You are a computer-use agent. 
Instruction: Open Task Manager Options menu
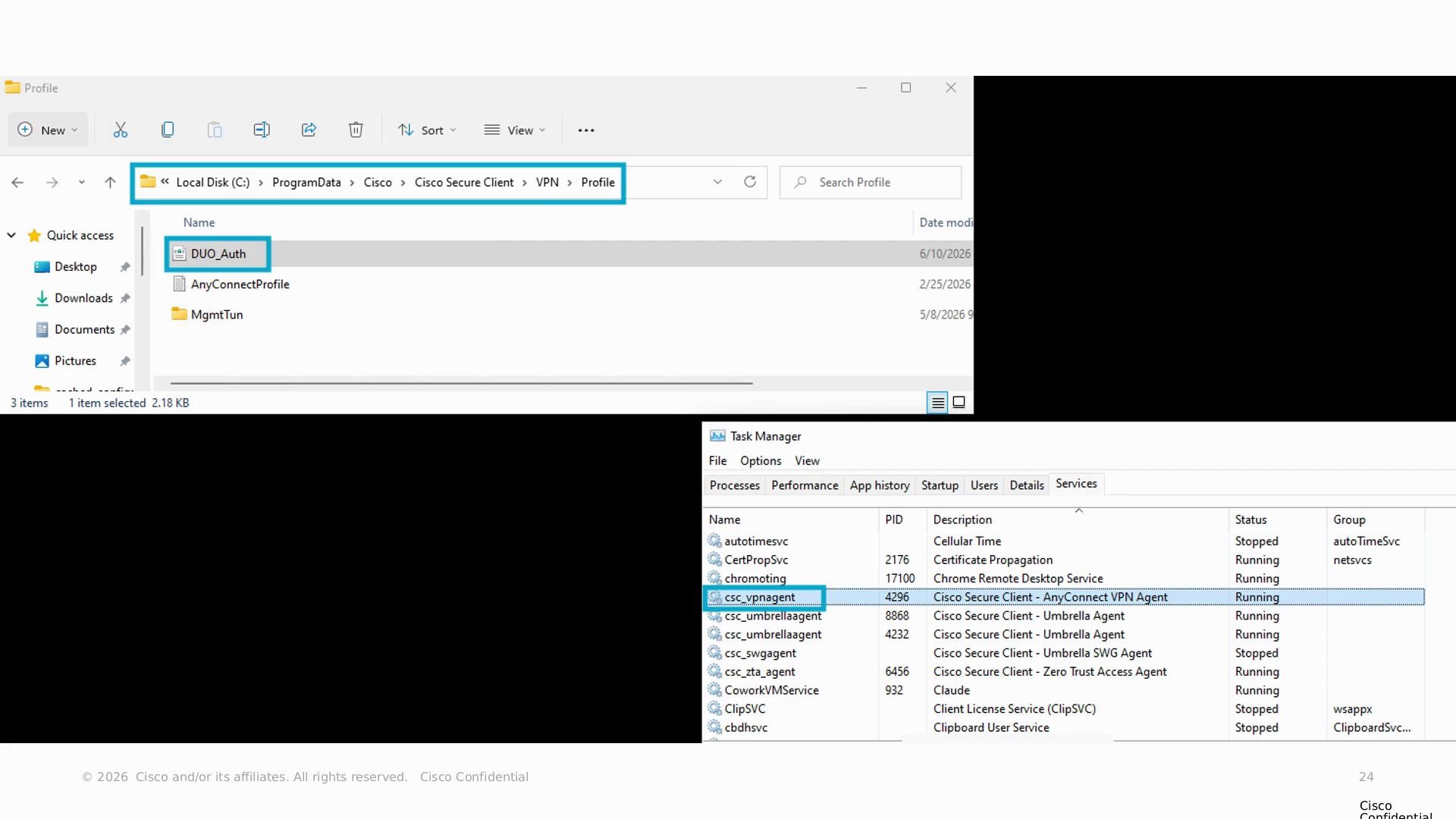[761, 460]
